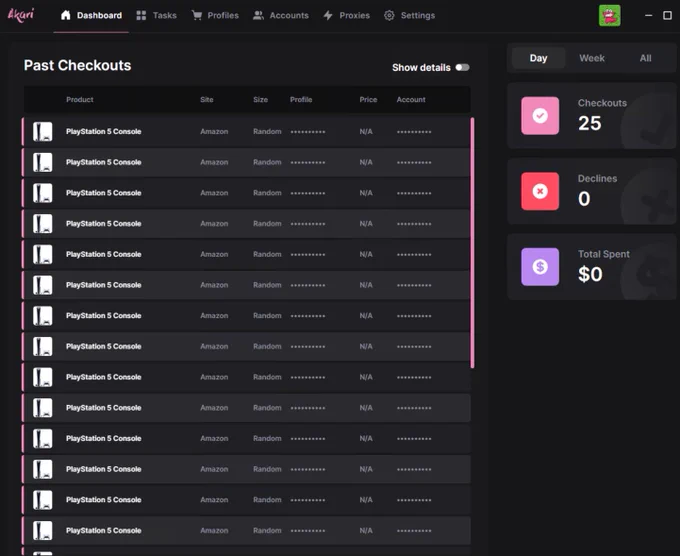Click the Past Checkouts list scrollbar
Screen dimensions: 680x556
pyautogui.click(x=472, y=243)
